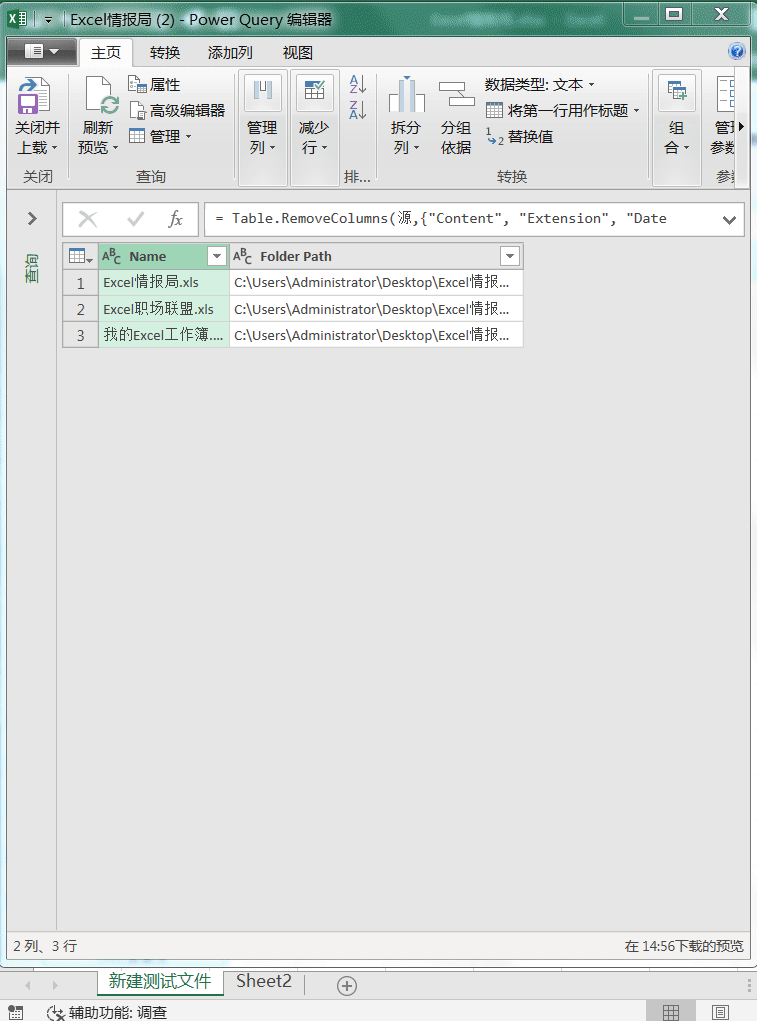Switch to the Transform (转换) tab
The height and width of the screenshot is (1021, 757).
[165, 53]
